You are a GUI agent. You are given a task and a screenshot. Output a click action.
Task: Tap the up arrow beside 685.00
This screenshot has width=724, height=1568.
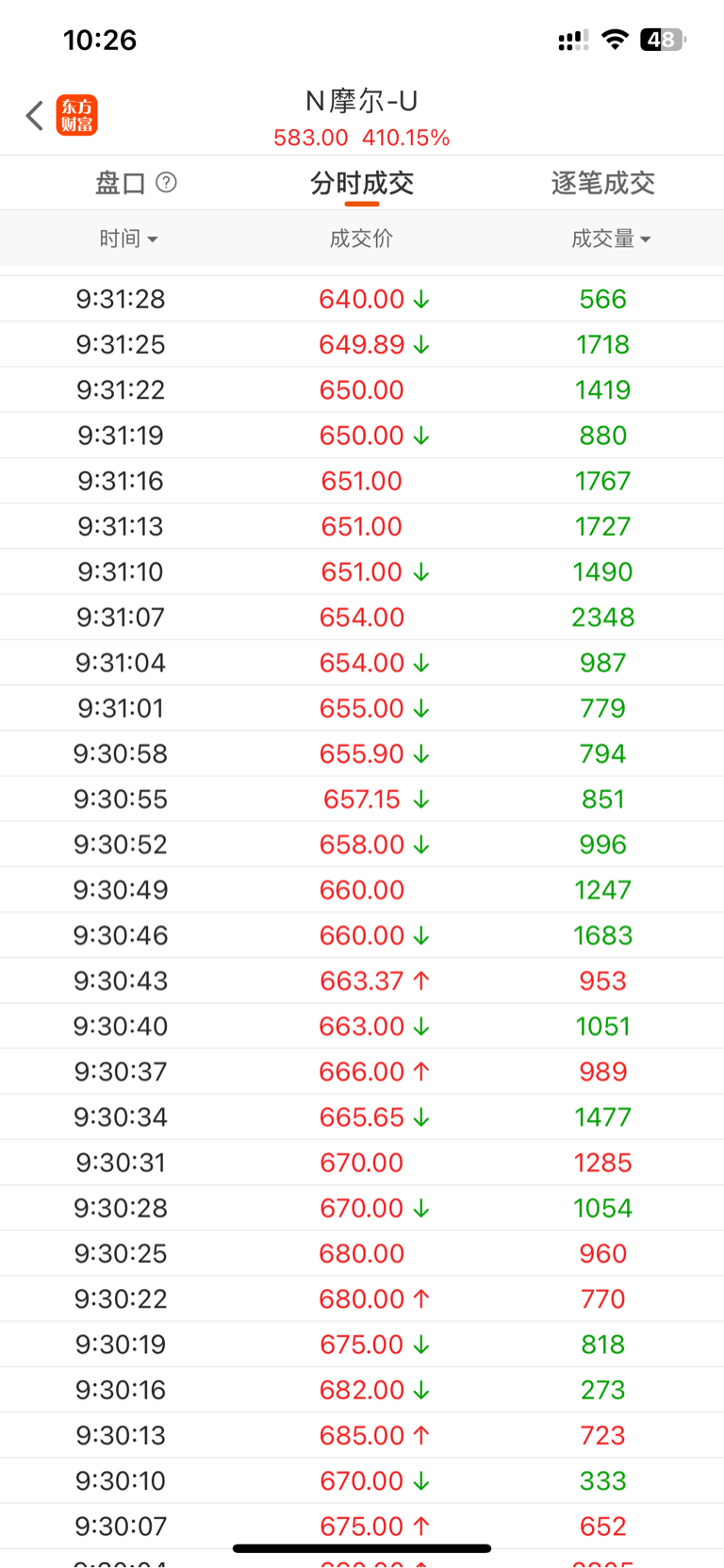click(x=421, y=1435)
